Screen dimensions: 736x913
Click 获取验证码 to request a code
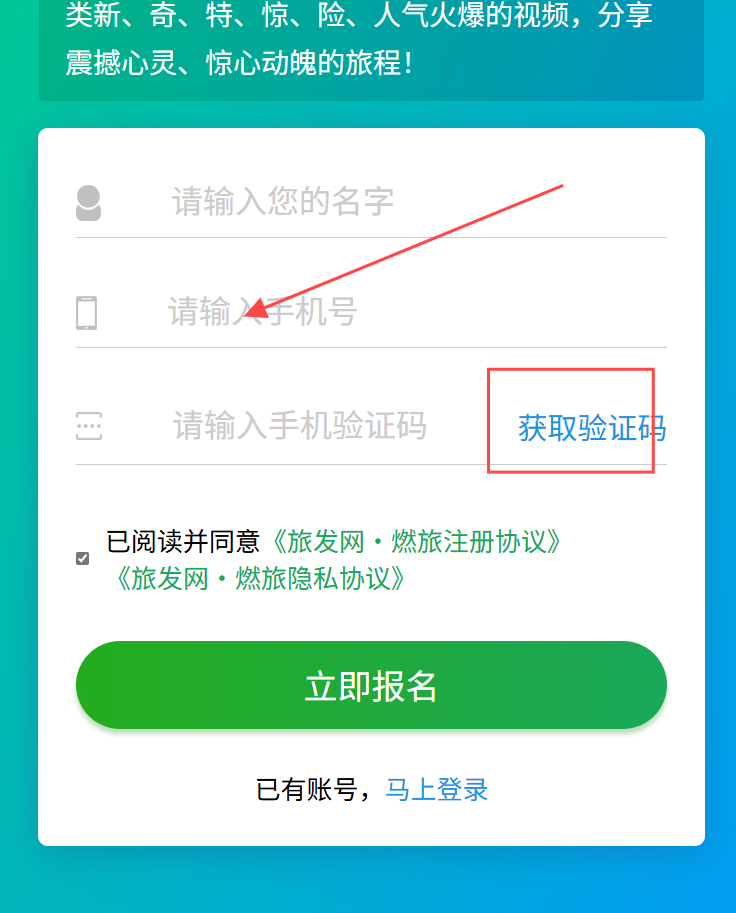pos(592,429)
